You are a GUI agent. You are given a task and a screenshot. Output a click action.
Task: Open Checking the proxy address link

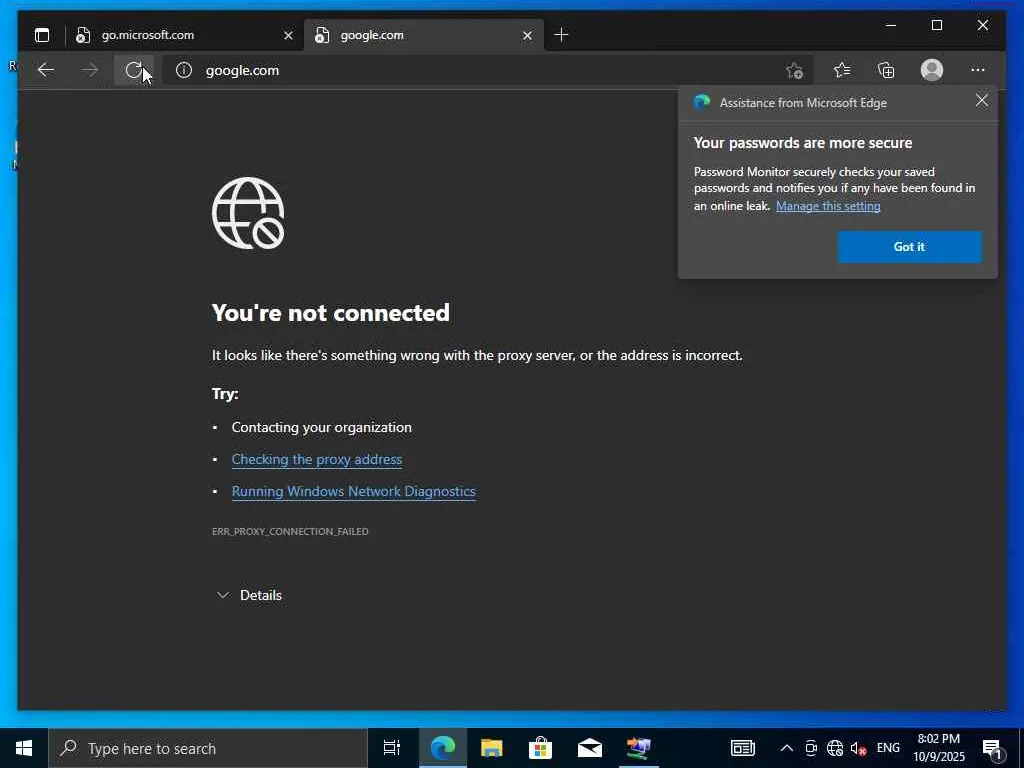317,460
